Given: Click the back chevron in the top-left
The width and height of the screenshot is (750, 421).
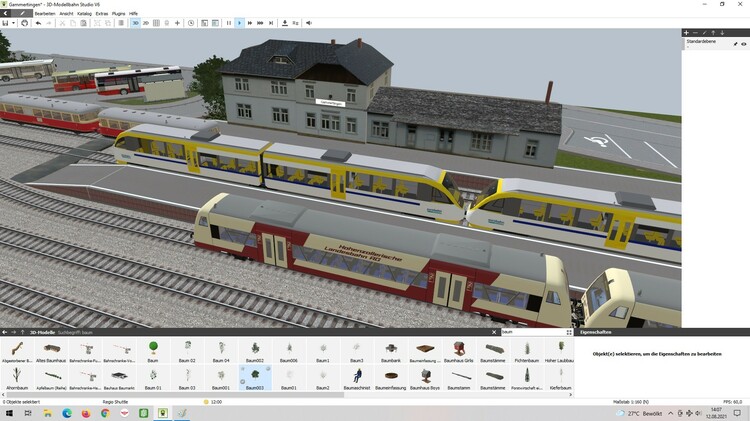Looking at the screenshot, I should 5,13.
